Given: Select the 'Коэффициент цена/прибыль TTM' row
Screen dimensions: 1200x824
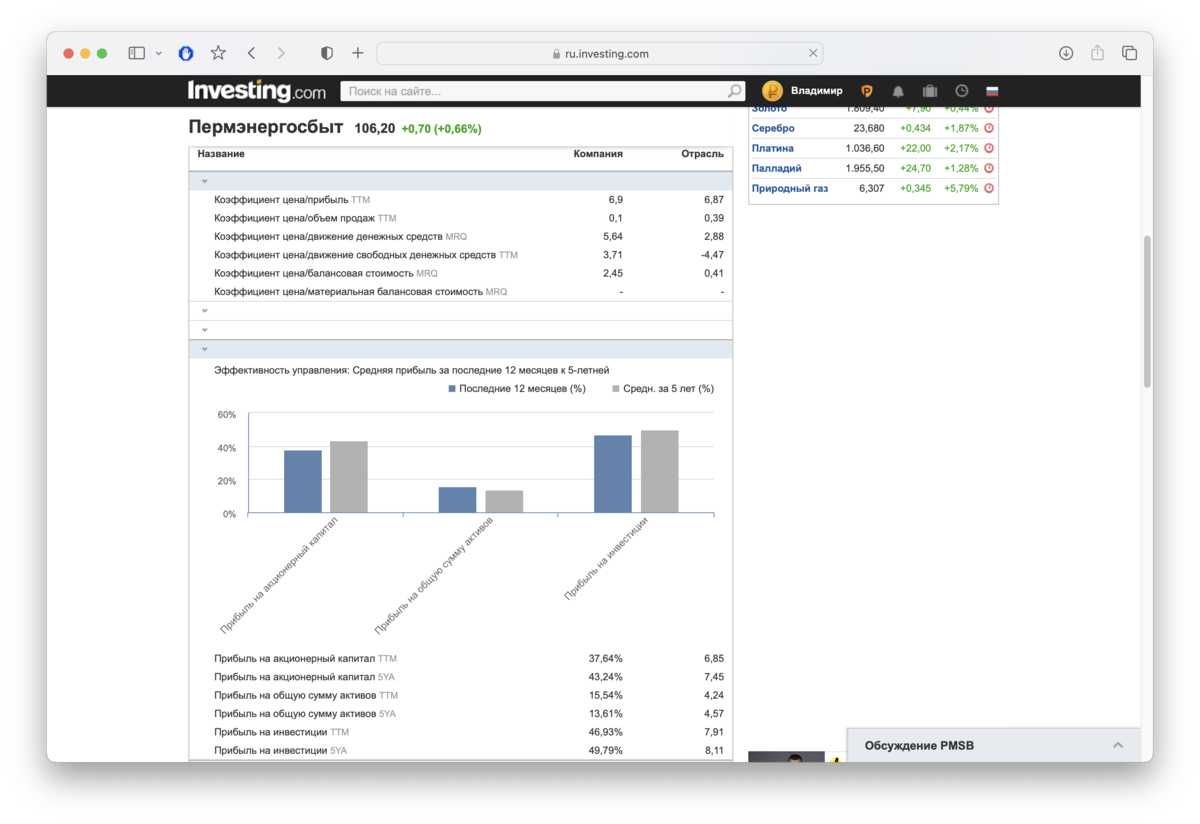Looking at the screenshot, I should pyautogui.click(x=461, y=200).
